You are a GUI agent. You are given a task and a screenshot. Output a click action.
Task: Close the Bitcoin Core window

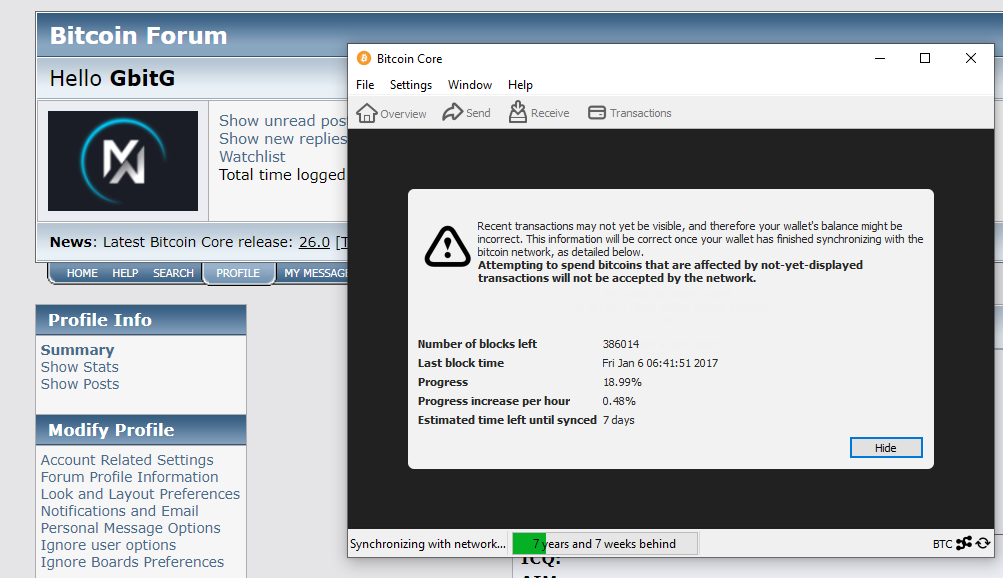pyautogui.click(x=970, y=58)
